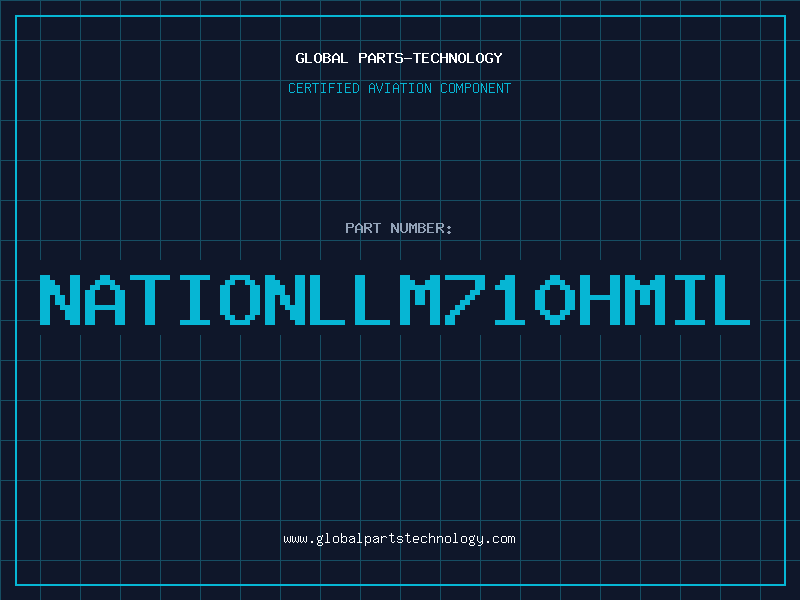The image size is (800, 600).
Task: Select the CERTIFIED AVIATION COMPONENT subtitle
Action: (x=399, y=88)
